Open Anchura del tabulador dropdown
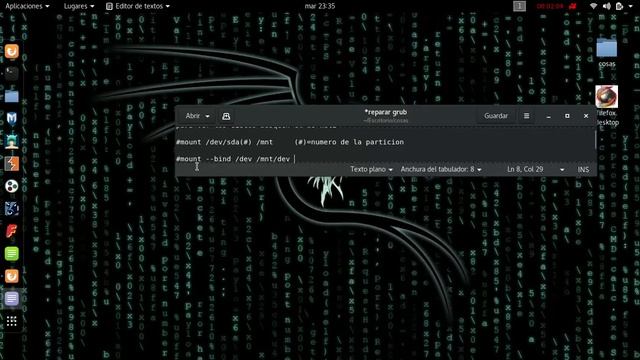640x360 pixels. 441,169
